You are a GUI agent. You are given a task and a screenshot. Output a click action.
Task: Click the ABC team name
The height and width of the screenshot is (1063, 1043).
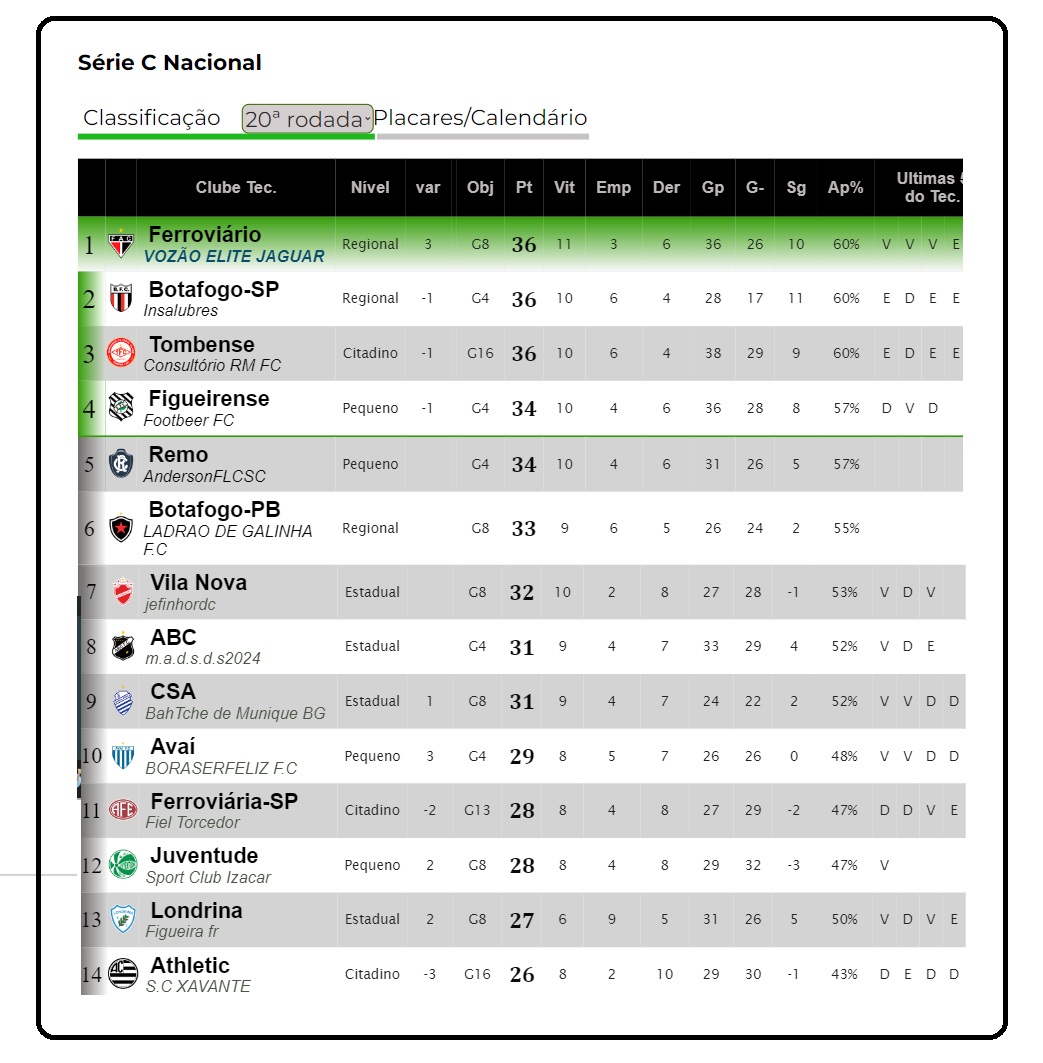click(173, 638)
